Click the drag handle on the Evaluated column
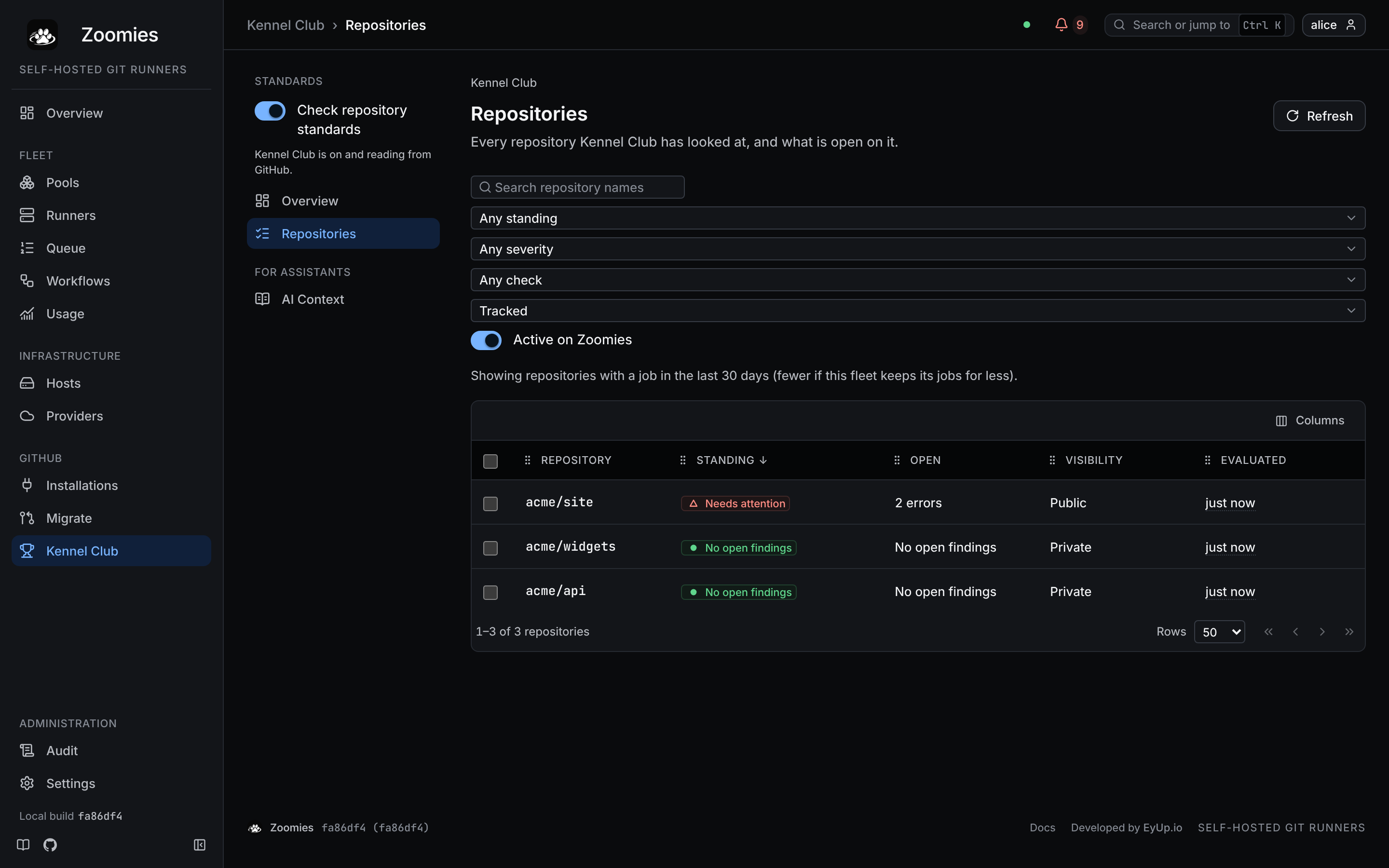This screenshot has width=1389, height=868. (1207, 460)
